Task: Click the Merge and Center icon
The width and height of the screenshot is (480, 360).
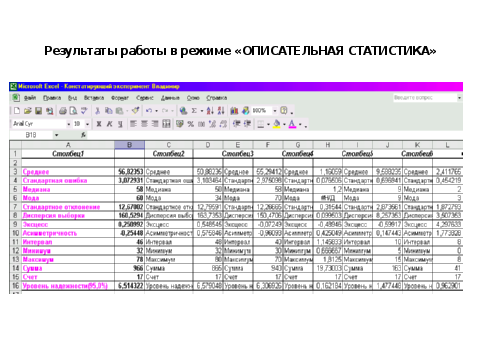Action: click(166, 124)
